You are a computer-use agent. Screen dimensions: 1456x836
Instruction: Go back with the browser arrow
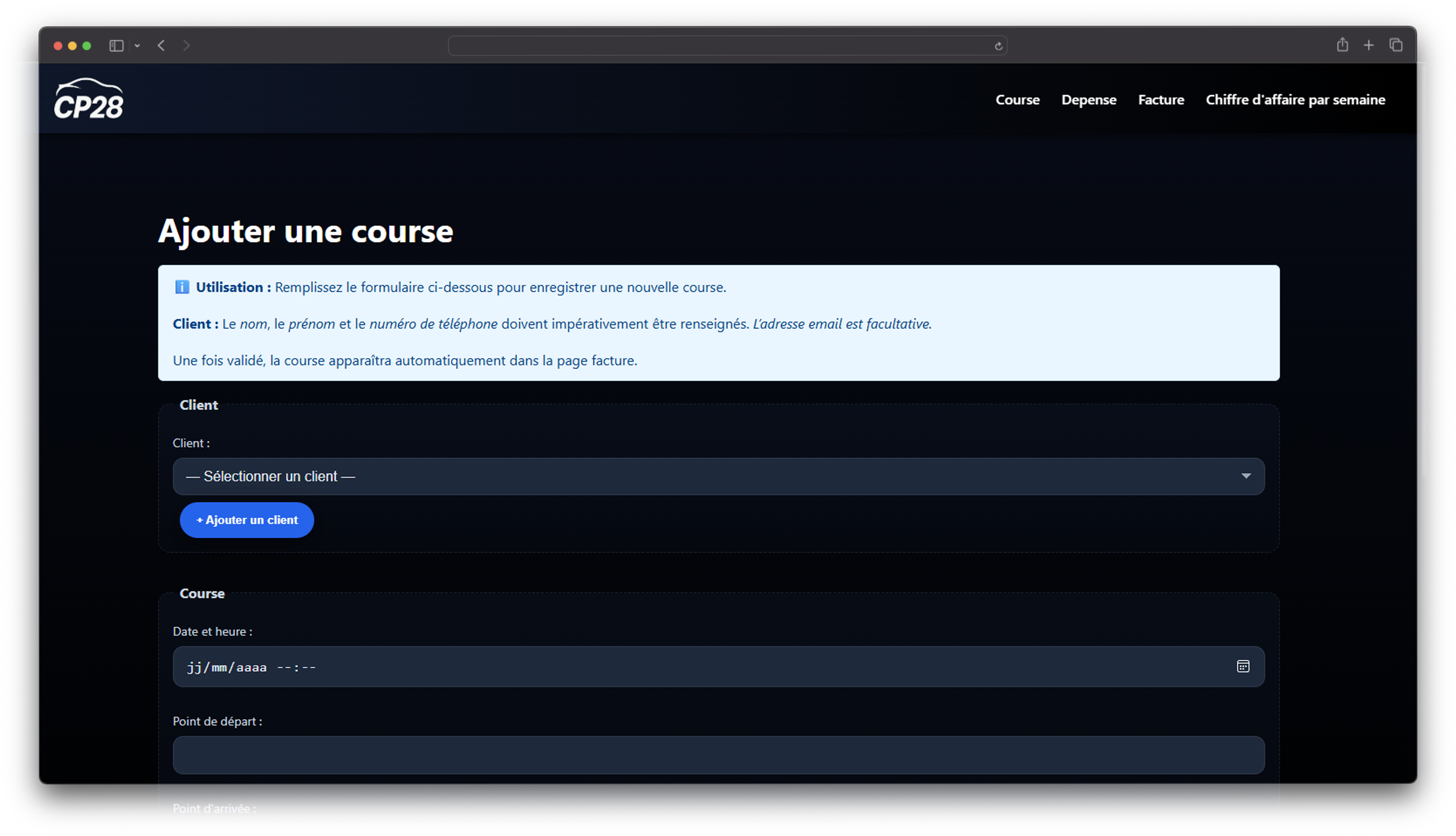(161, 46)
